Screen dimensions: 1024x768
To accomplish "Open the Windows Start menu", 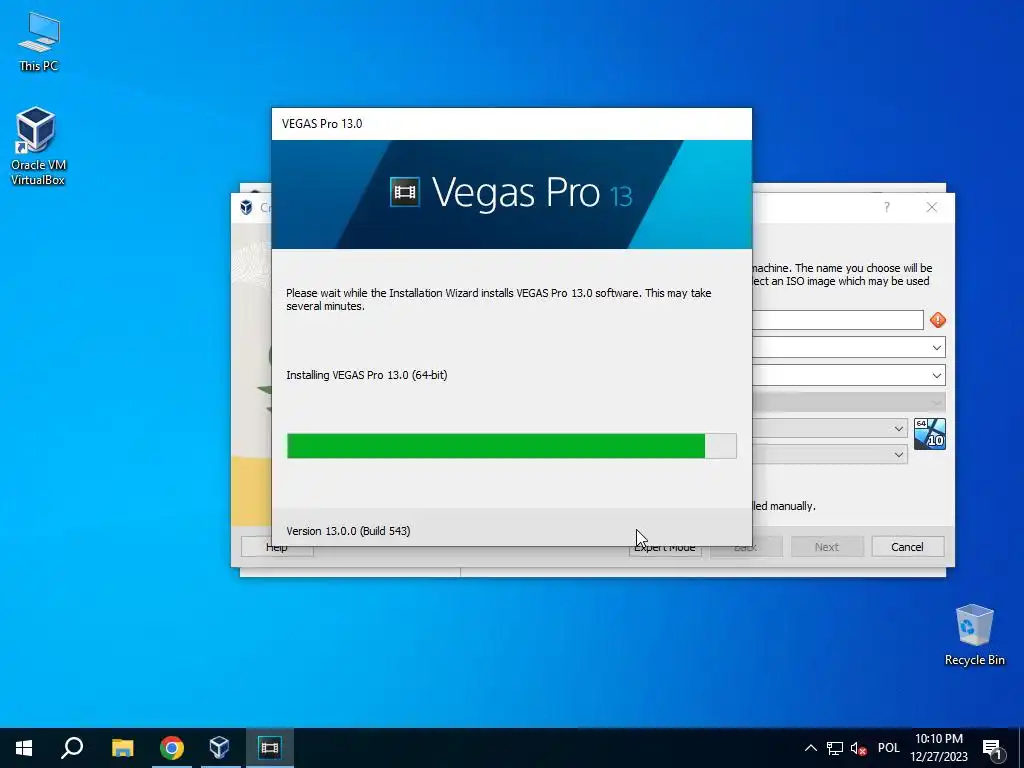I will pos(24,748).
